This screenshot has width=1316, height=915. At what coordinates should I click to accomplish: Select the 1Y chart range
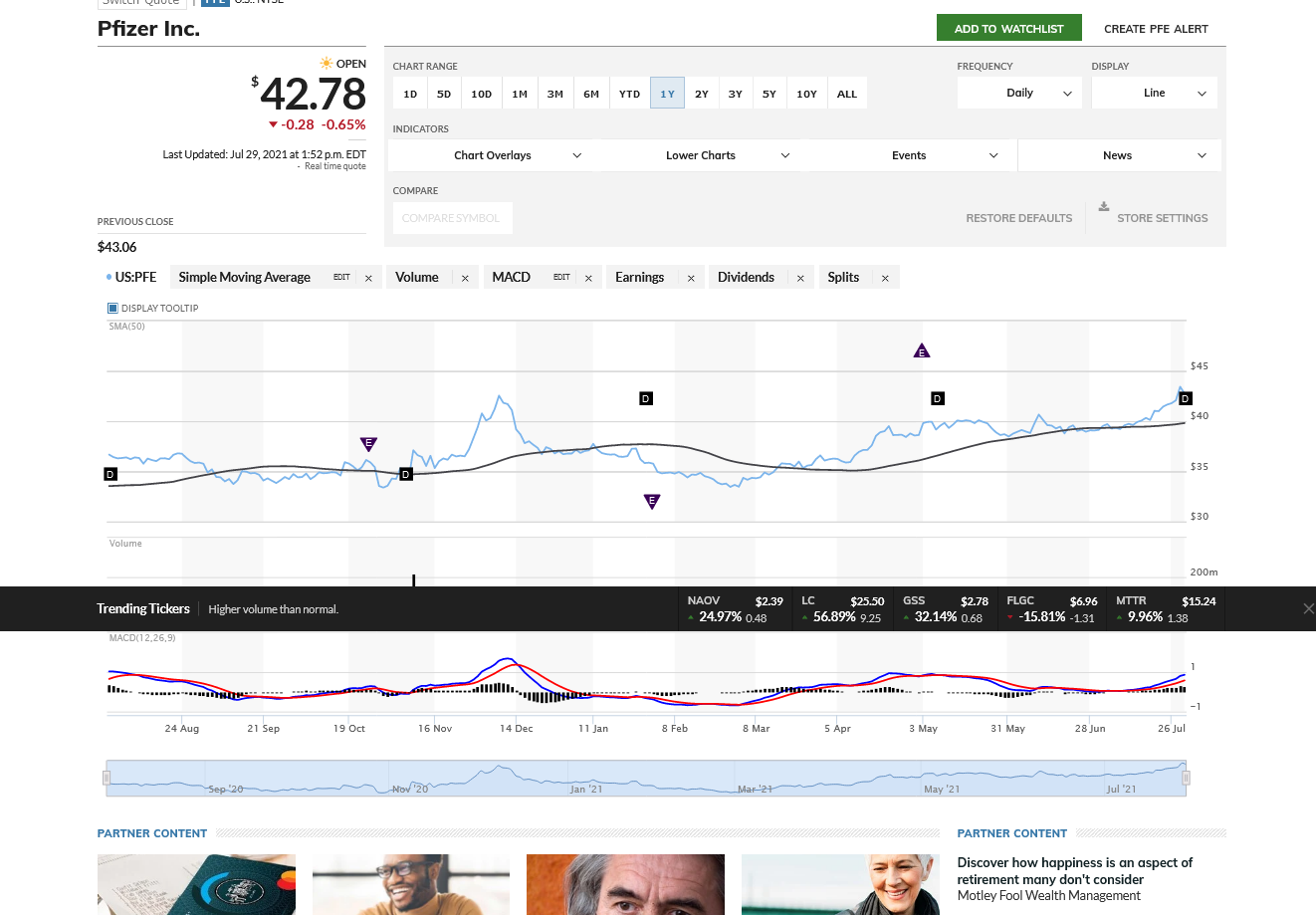[x=668, y=94]
